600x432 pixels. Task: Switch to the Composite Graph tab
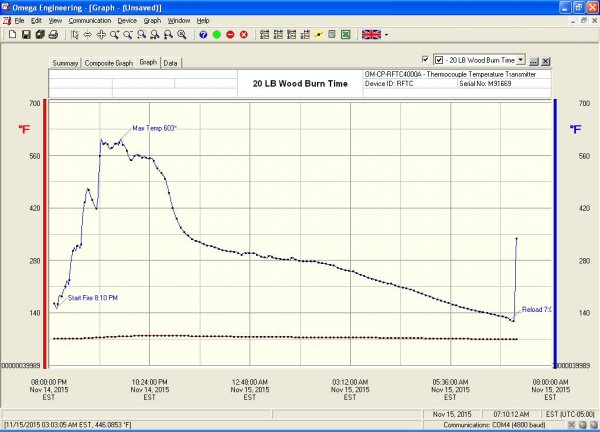(109, 62)
